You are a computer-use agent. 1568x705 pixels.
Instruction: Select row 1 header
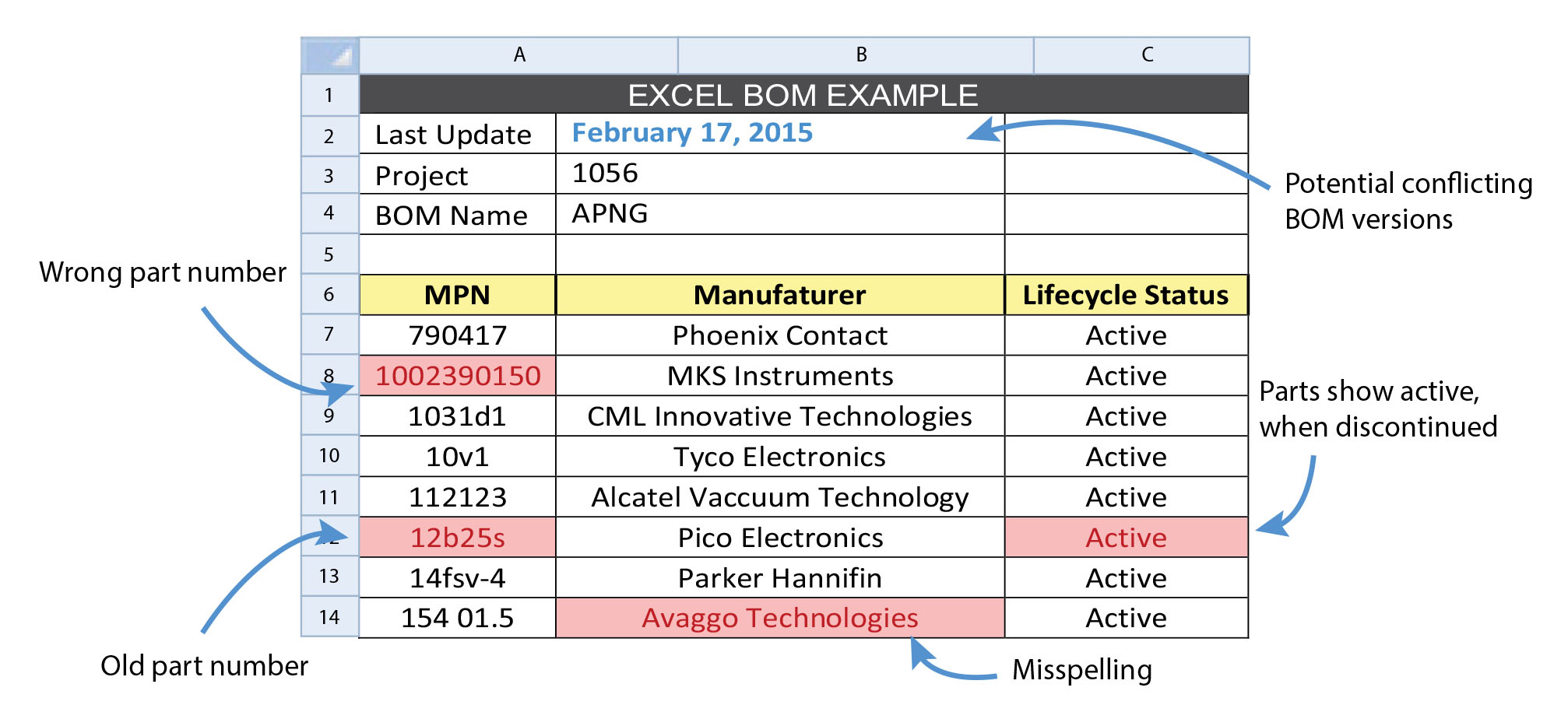point(330,95)
